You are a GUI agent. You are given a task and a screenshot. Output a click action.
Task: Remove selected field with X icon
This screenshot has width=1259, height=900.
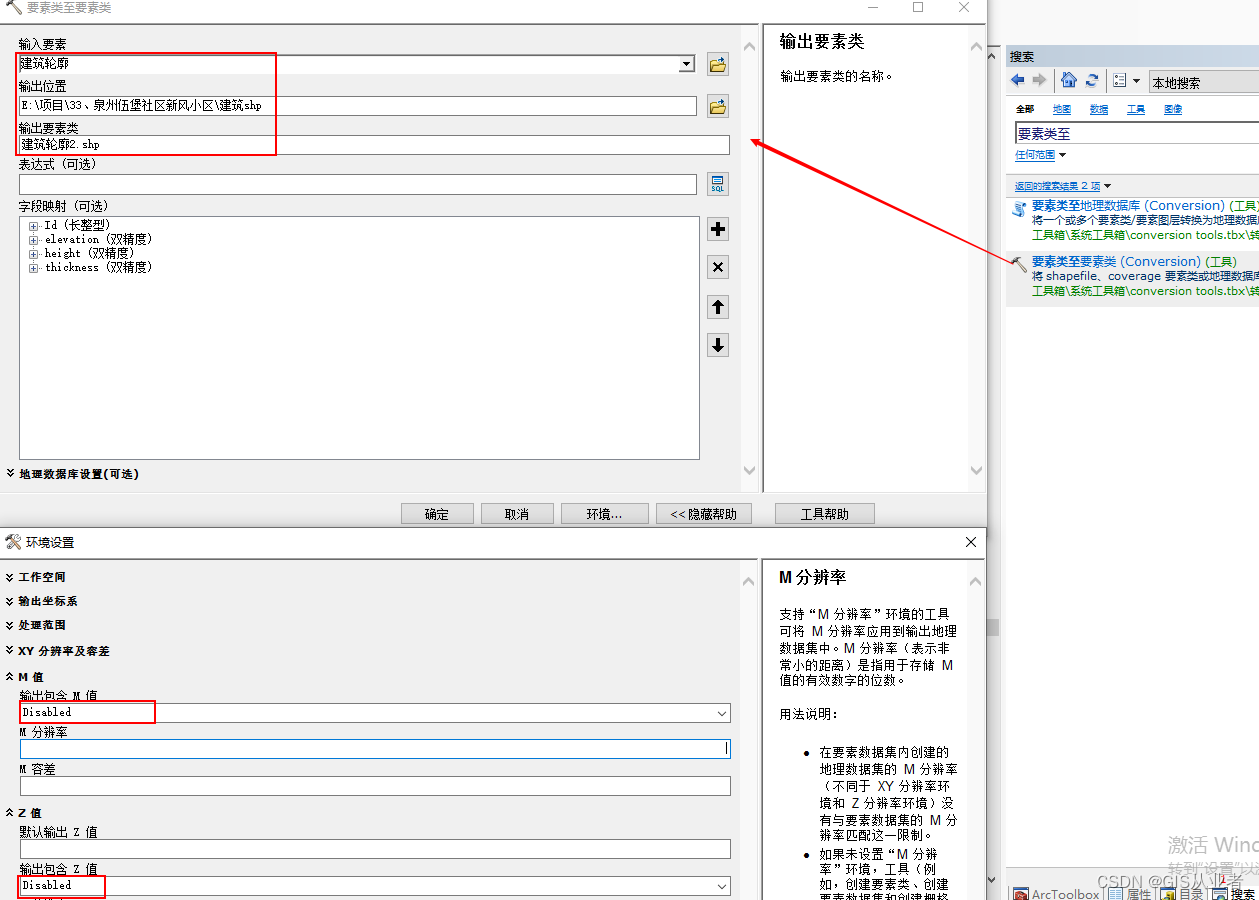[717, 267]
